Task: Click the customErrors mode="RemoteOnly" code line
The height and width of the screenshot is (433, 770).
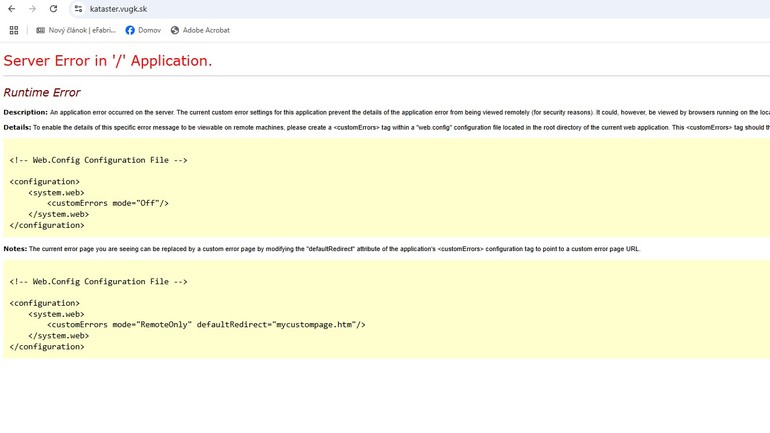Action: click(206, 325)
